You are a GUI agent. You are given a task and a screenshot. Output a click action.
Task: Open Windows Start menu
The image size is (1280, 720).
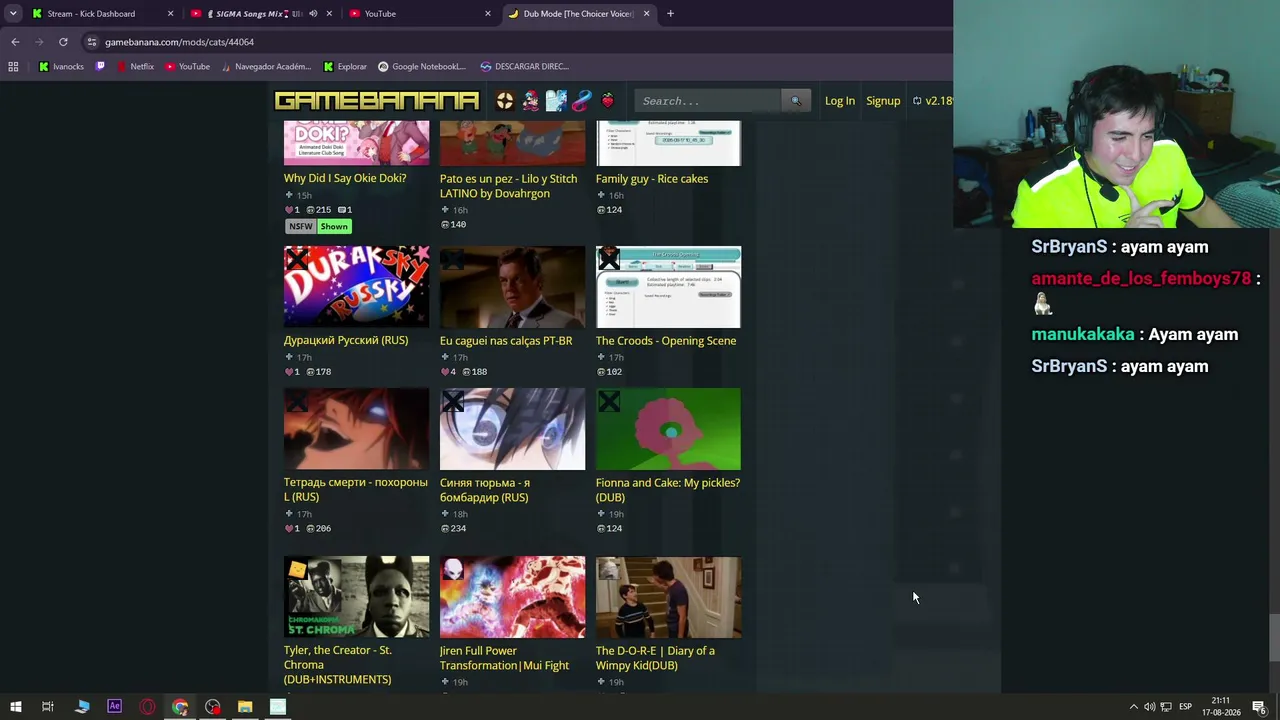click(x=15, y=707)
